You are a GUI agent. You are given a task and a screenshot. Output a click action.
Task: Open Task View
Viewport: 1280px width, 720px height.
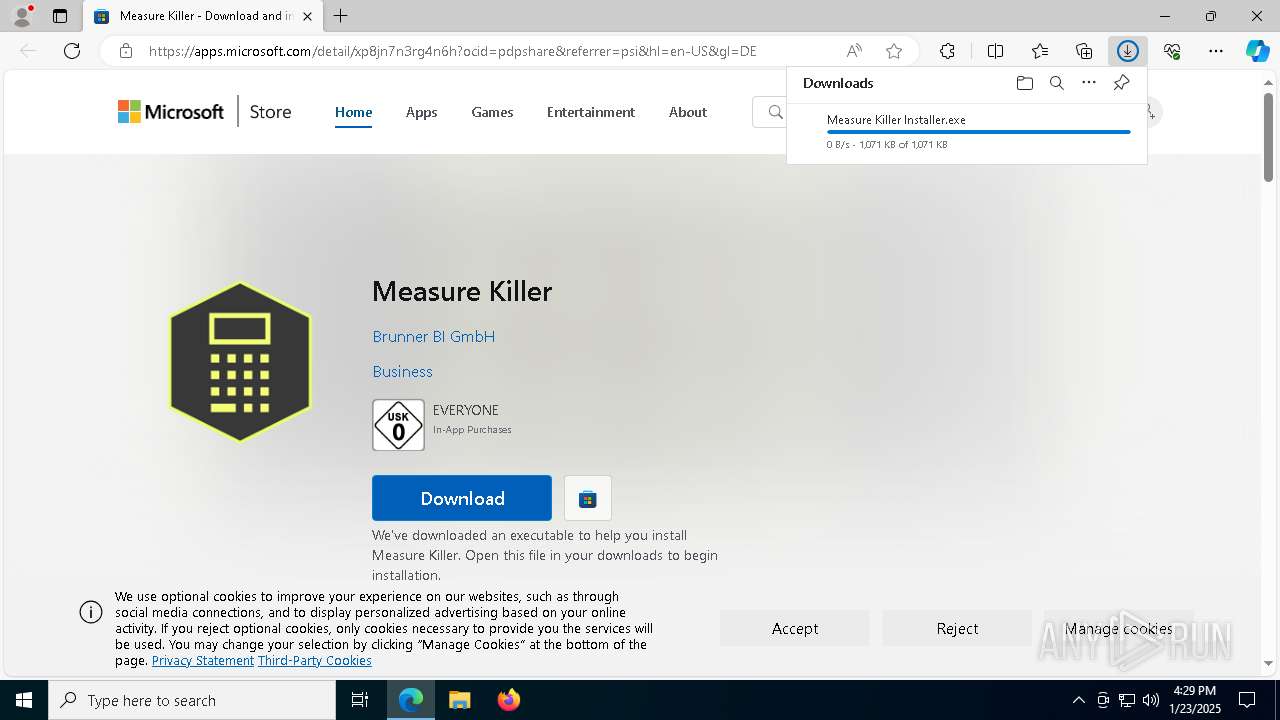(360, 700)
